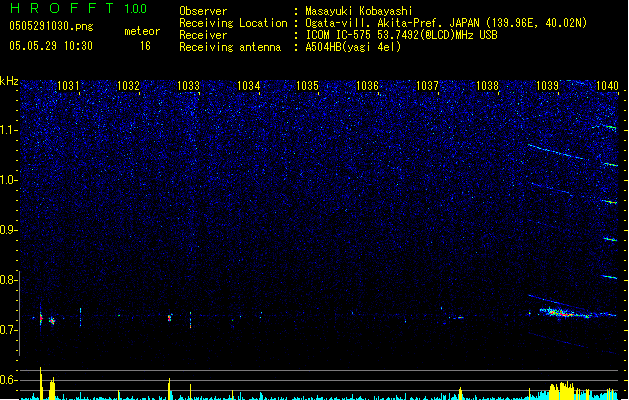629x400 pixels.
Task: Click the 1.1 frequency axis label
Action: coord(8,130)
